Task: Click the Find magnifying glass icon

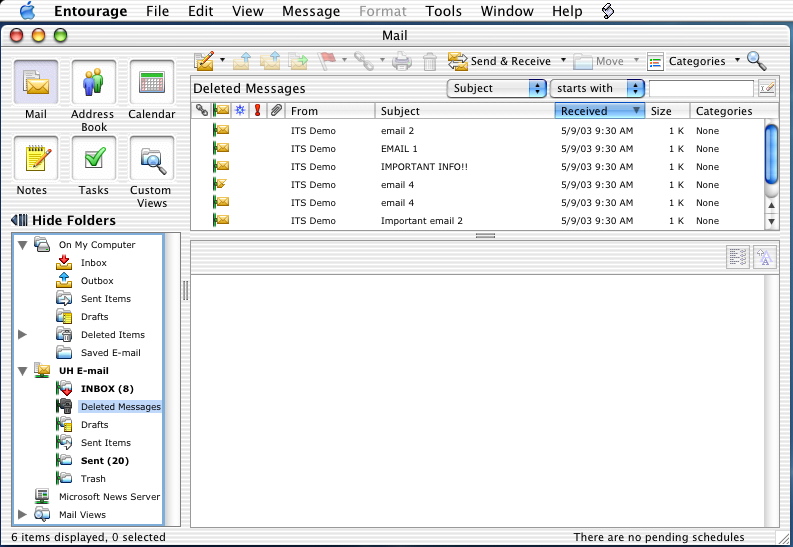Action: tap(757, 61)
